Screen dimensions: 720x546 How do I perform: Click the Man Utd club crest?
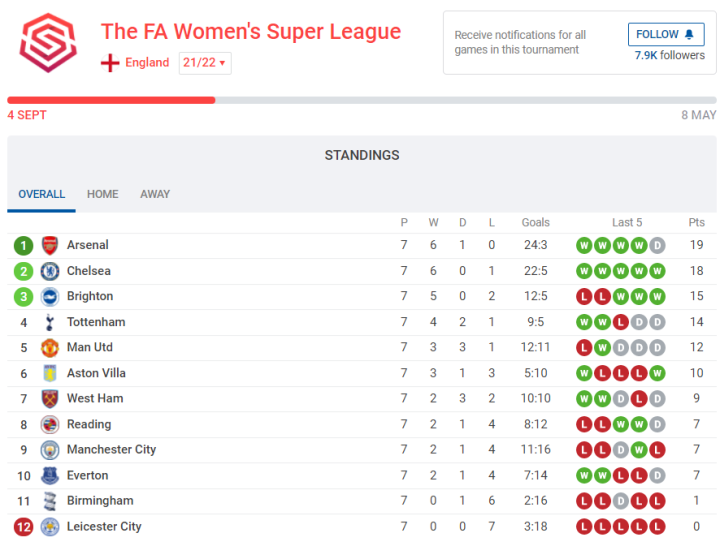[50, 348]
